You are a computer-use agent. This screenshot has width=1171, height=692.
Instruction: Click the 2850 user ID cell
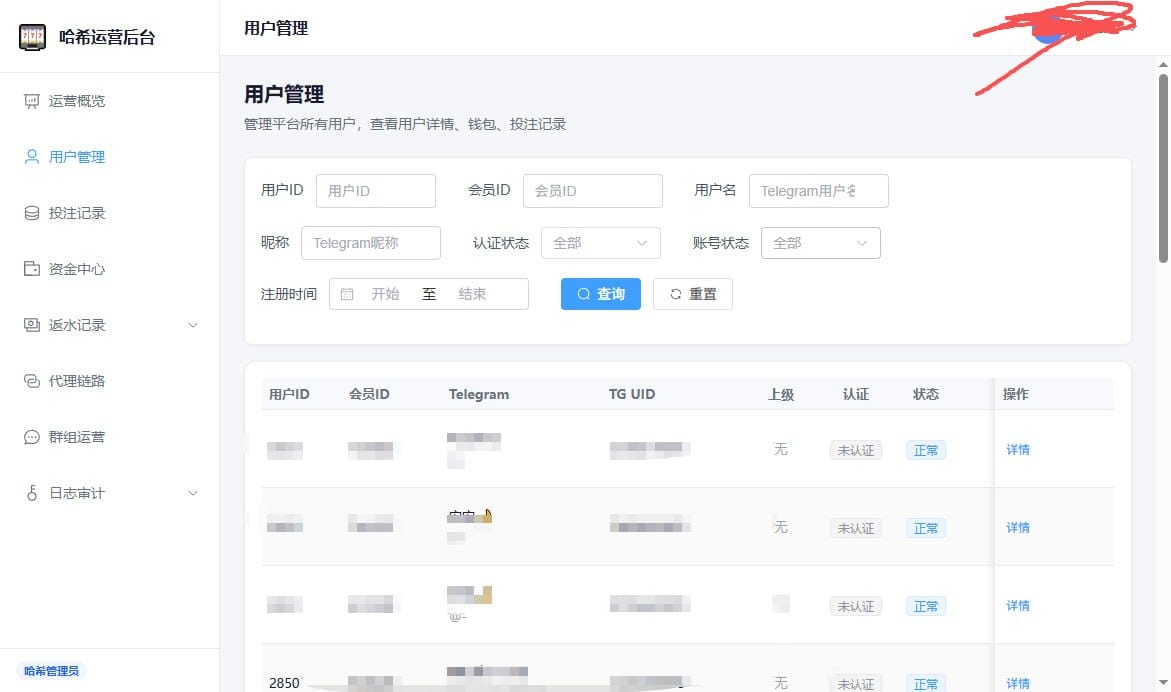[284, 683]
